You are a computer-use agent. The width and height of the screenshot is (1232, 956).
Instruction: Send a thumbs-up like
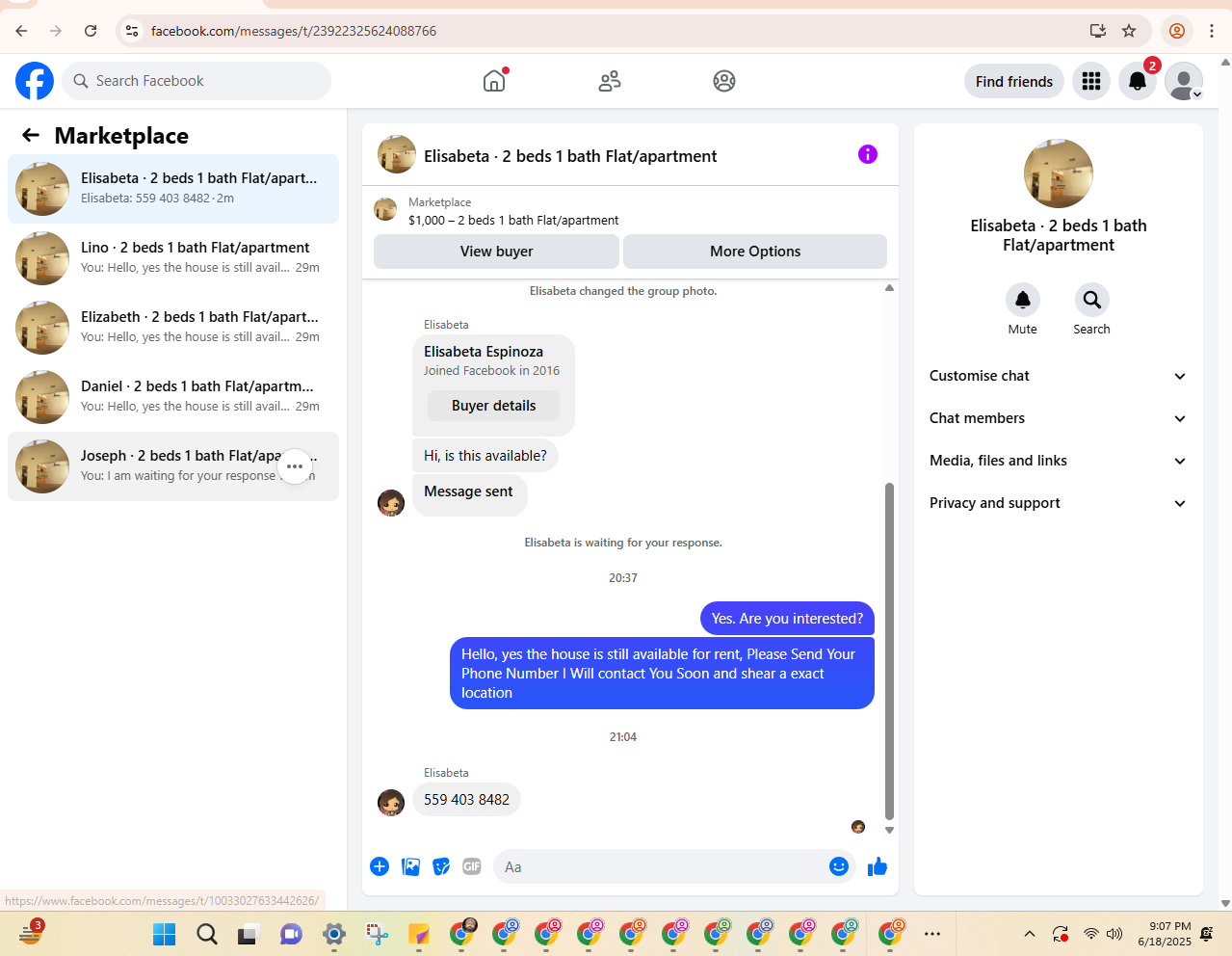[x=878, y=866]
